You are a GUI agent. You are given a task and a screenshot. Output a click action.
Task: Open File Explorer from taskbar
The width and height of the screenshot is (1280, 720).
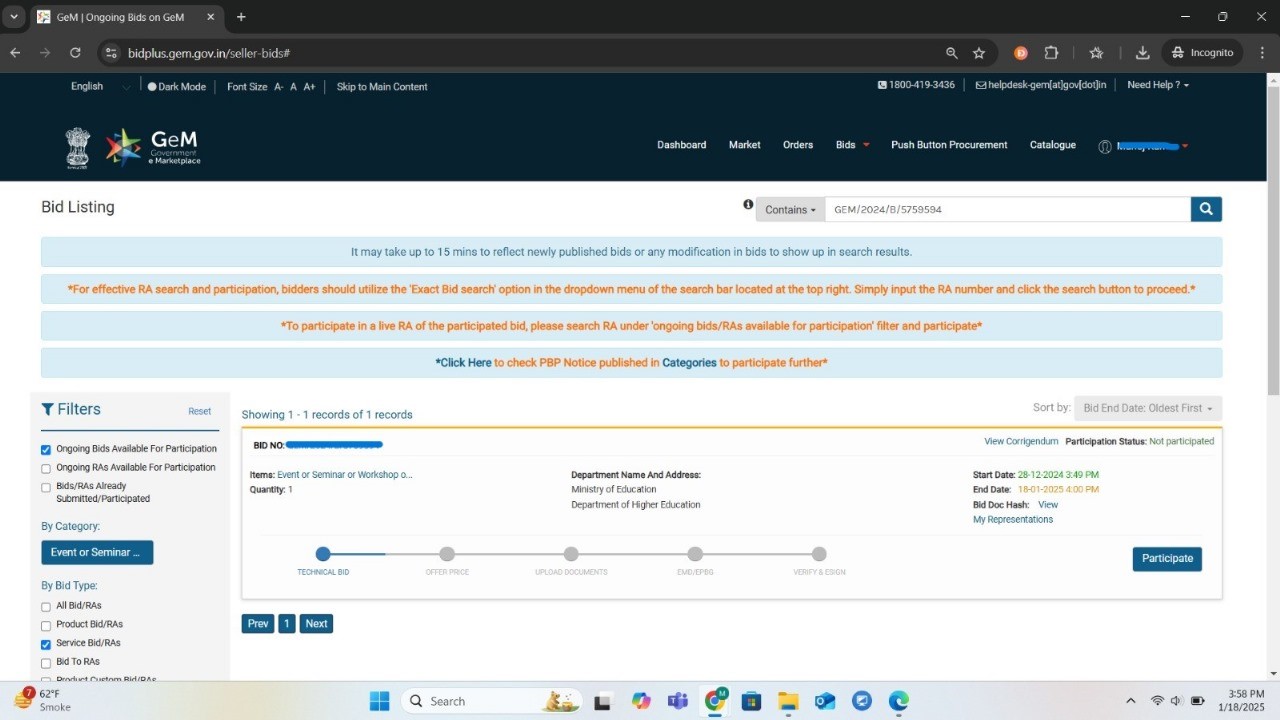788,701
